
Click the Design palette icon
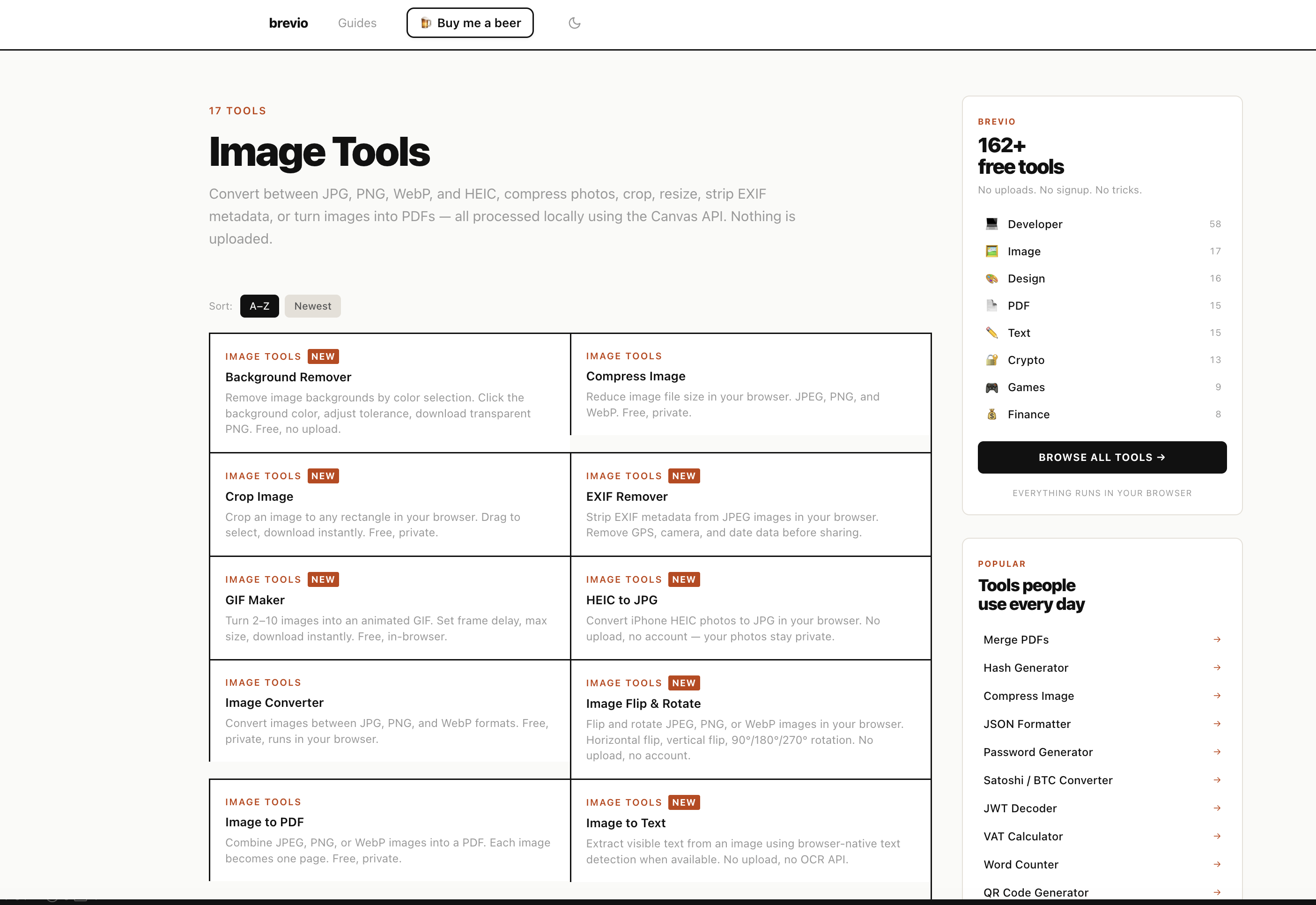click(991, 278)
